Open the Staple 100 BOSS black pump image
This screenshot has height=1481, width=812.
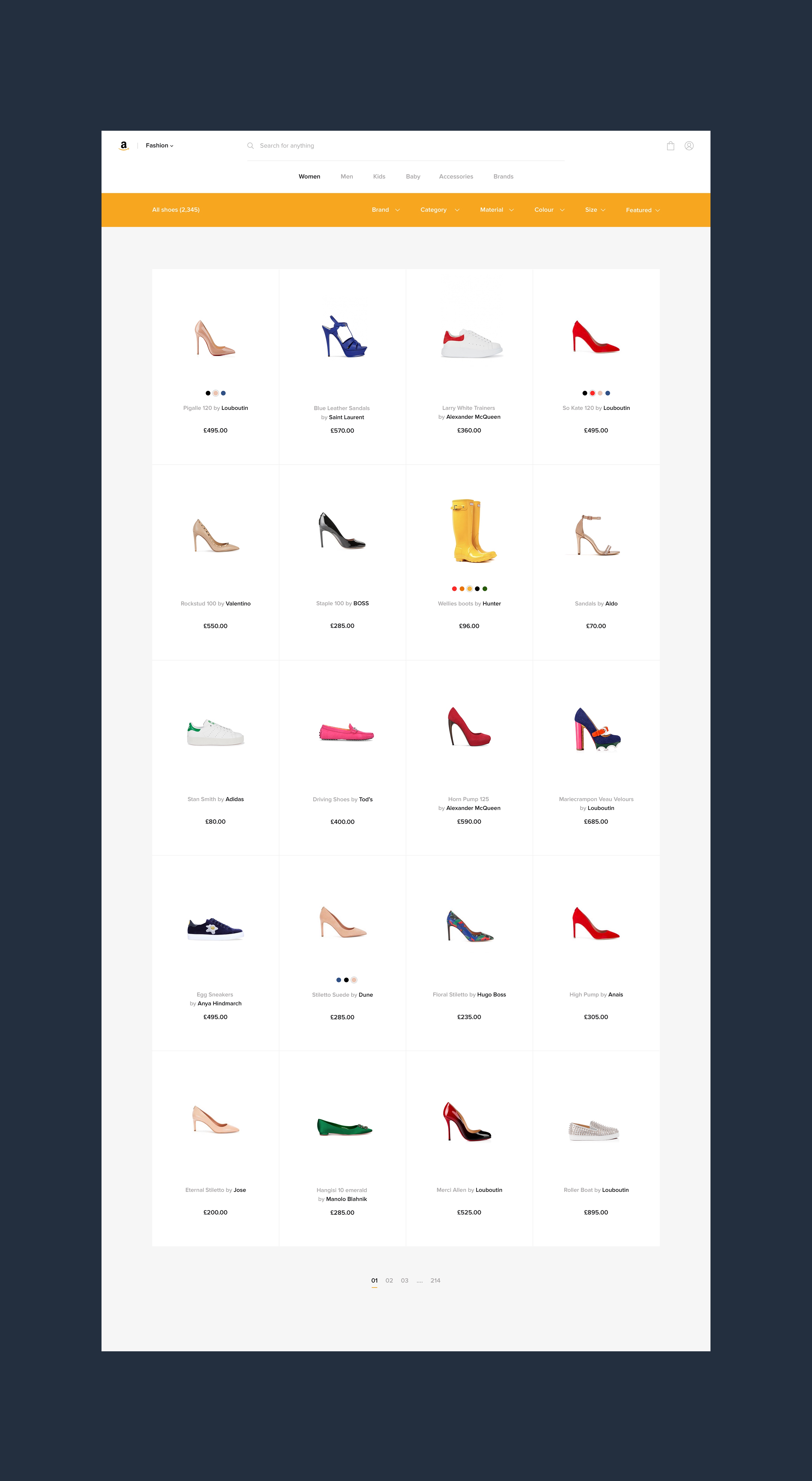click(x=342, y=531)
